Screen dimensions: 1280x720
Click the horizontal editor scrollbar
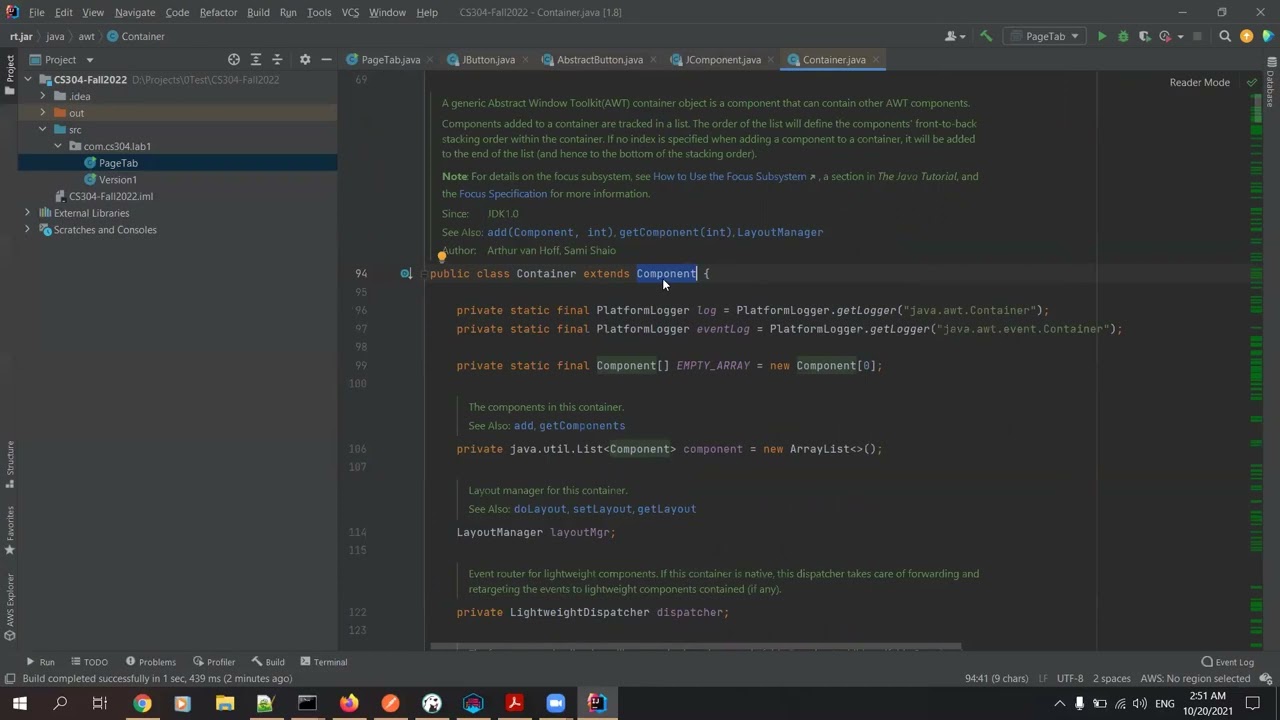[695, 647]
